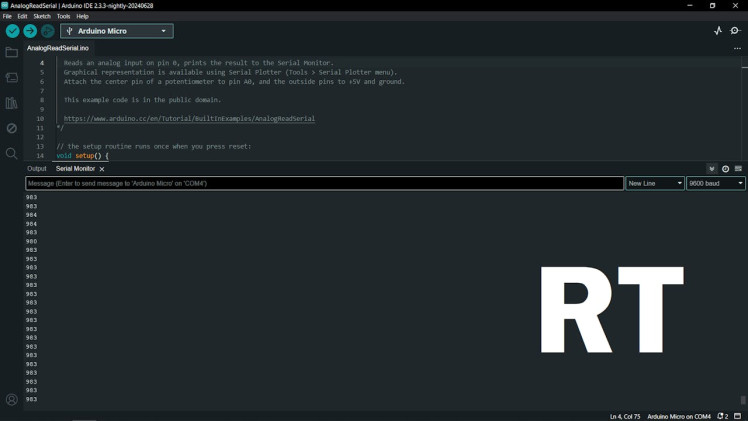Switch to the Output tab
This screenshot has height=421, width=748.
[37, 169]
